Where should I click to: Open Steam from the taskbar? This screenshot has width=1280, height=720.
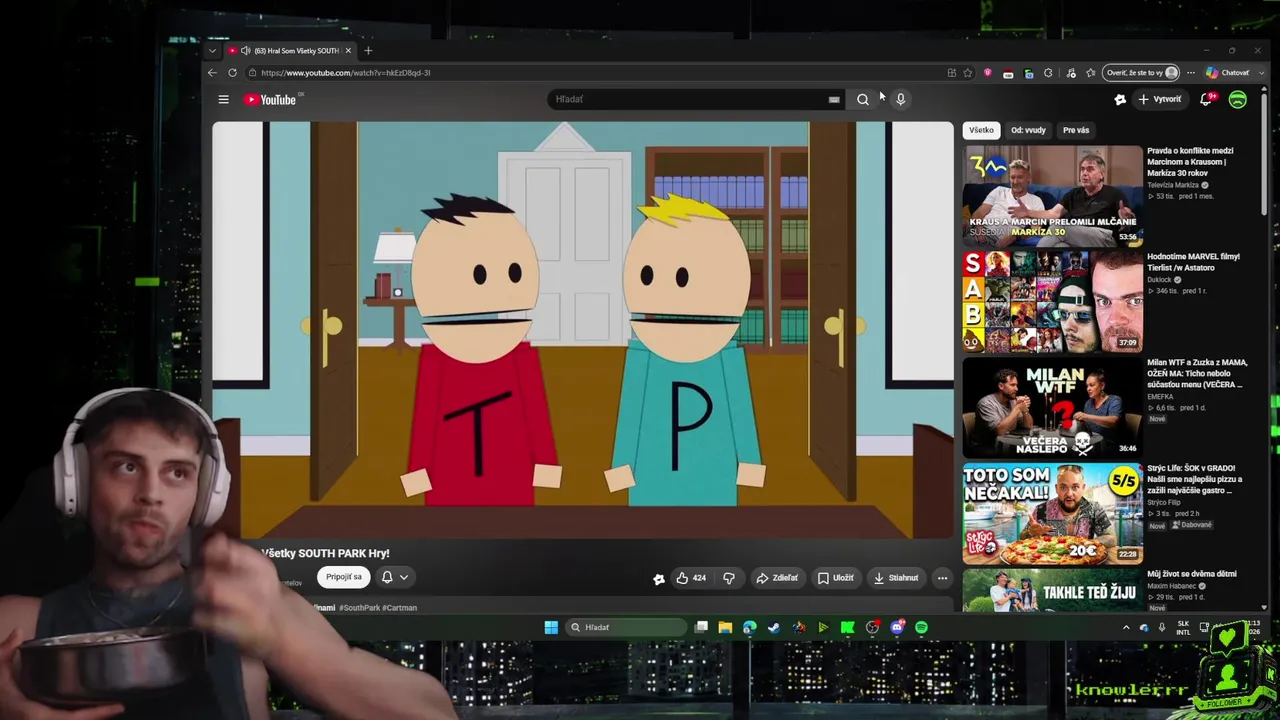[x=774, y=627]
